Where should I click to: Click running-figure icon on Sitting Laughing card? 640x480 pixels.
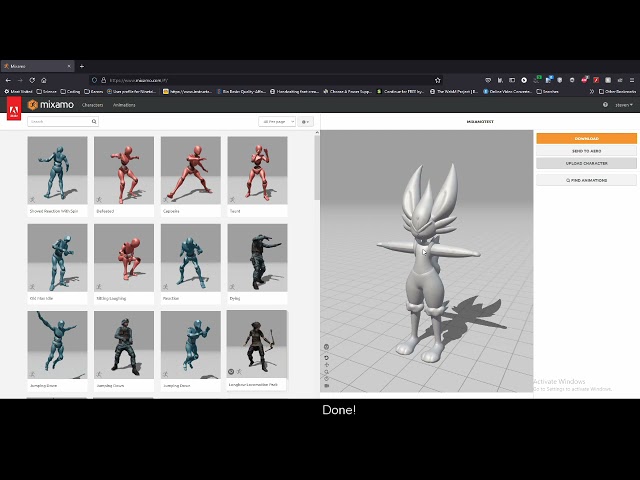(x=99, y=287)
